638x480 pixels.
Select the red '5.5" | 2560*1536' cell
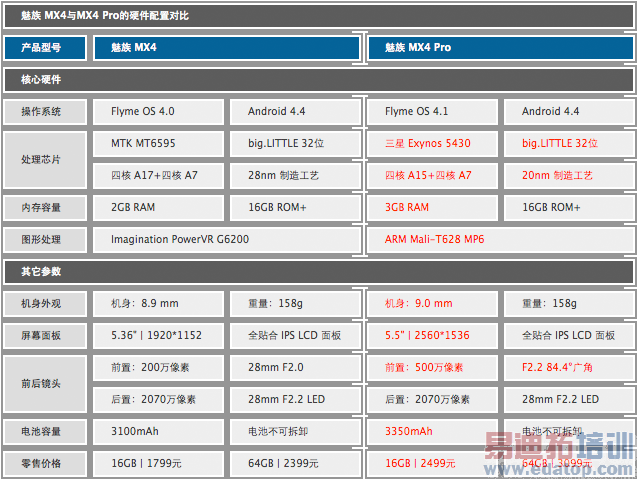point(432,336)
